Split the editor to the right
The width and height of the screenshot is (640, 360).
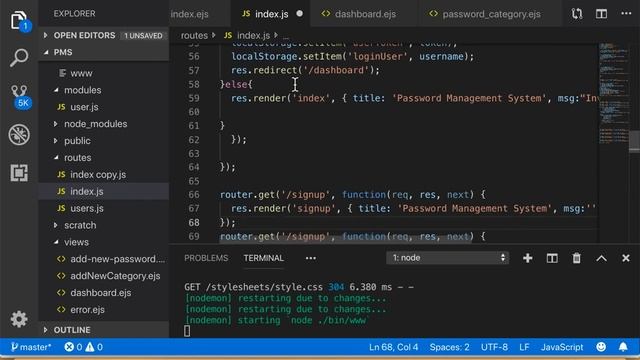point(601,14)
